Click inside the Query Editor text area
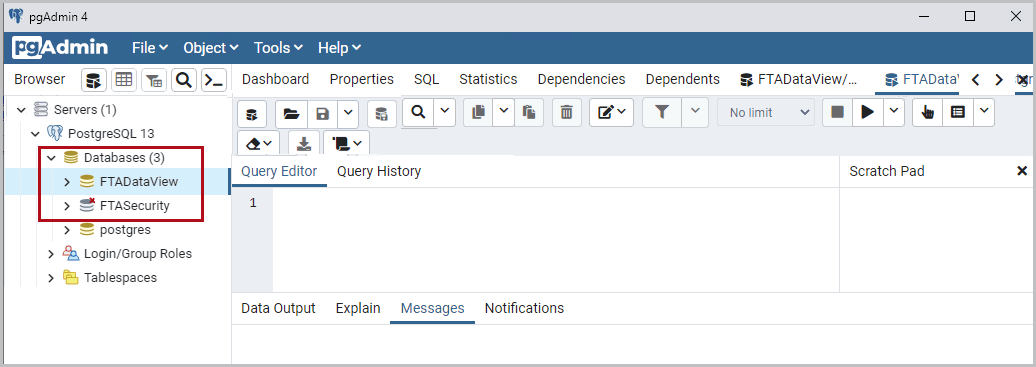This screenshot has width=1036, height=367. (556, 239)
